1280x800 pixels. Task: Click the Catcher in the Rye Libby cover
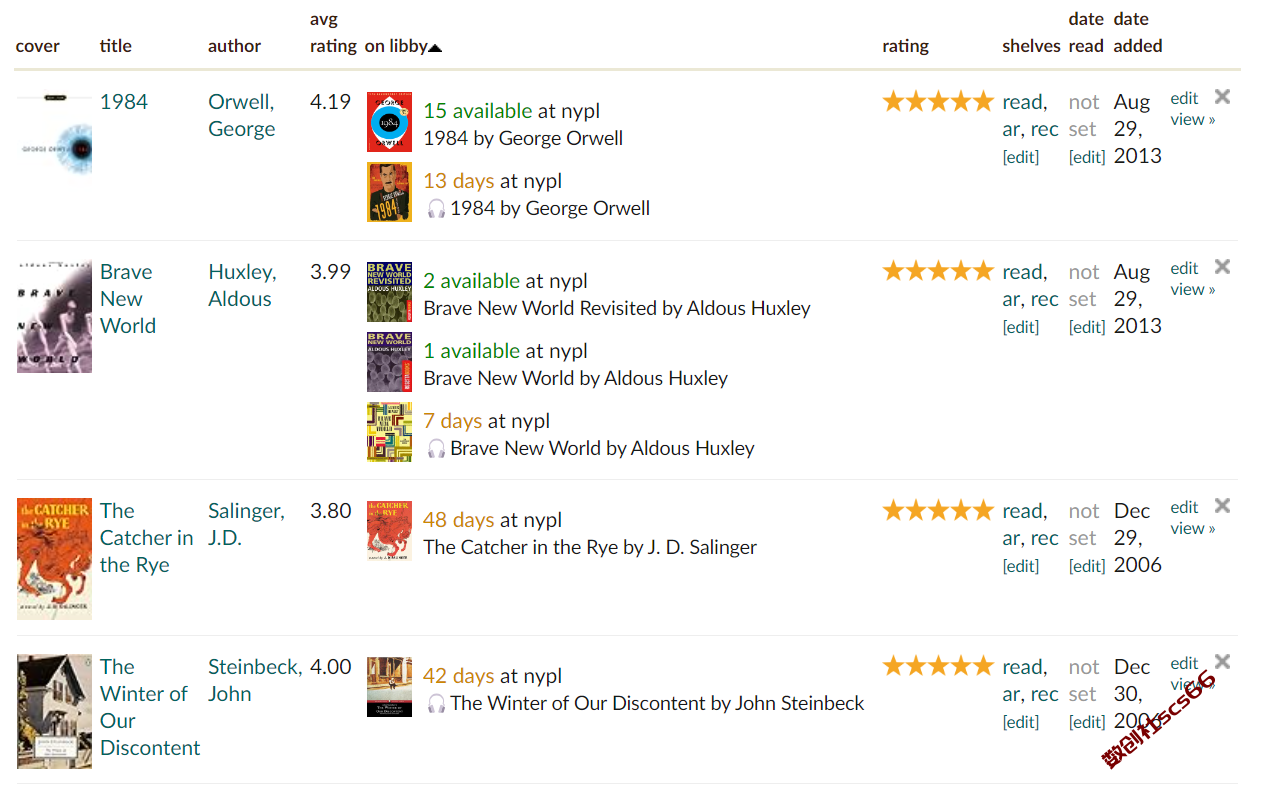click(389, 531)
